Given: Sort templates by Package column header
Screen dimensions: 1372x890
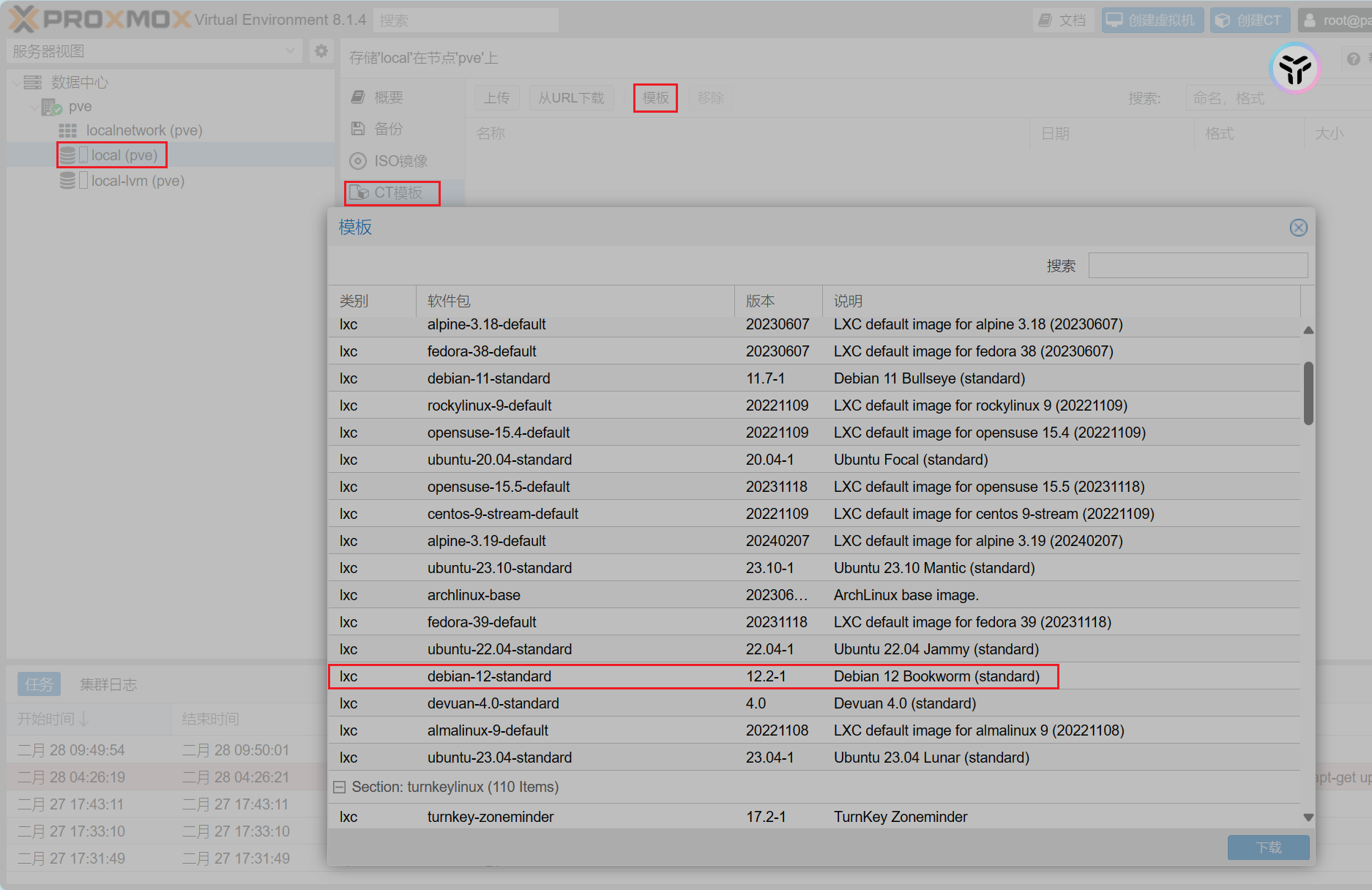Looking at the screenshot, I should tap(575, 301).
